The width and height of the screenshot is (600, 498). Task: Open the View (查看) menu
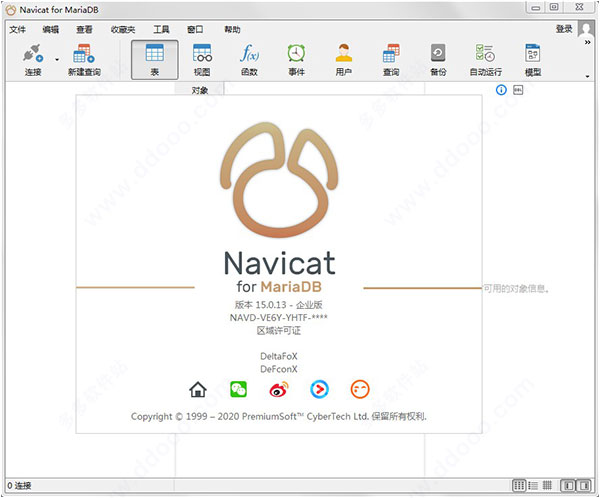coord(84,29)
